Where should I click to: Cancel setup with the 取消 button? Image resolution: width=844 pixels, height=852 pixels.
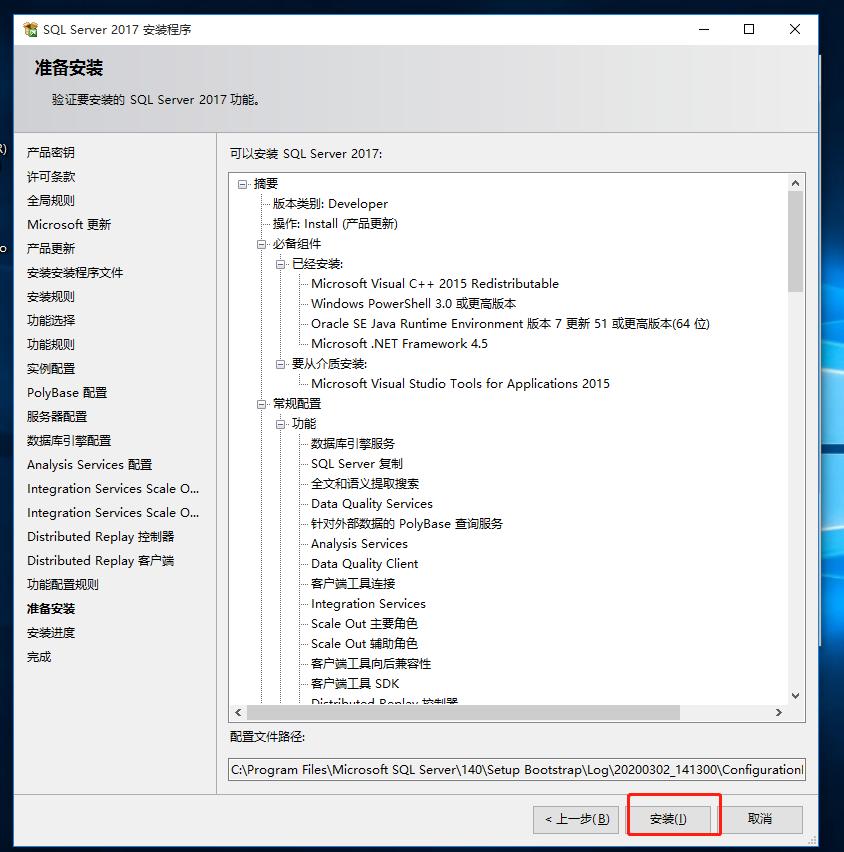click(x=759, y=819)
